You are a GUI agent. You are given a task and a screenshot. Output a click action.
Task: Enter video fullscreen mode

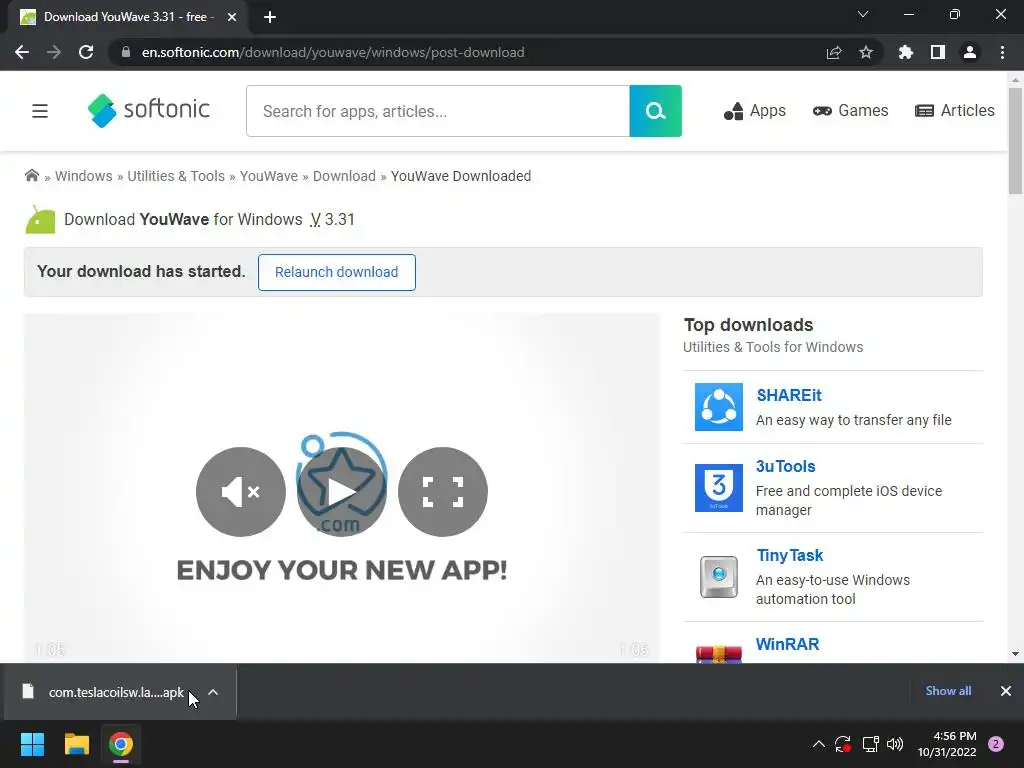[x=443, y=492]
